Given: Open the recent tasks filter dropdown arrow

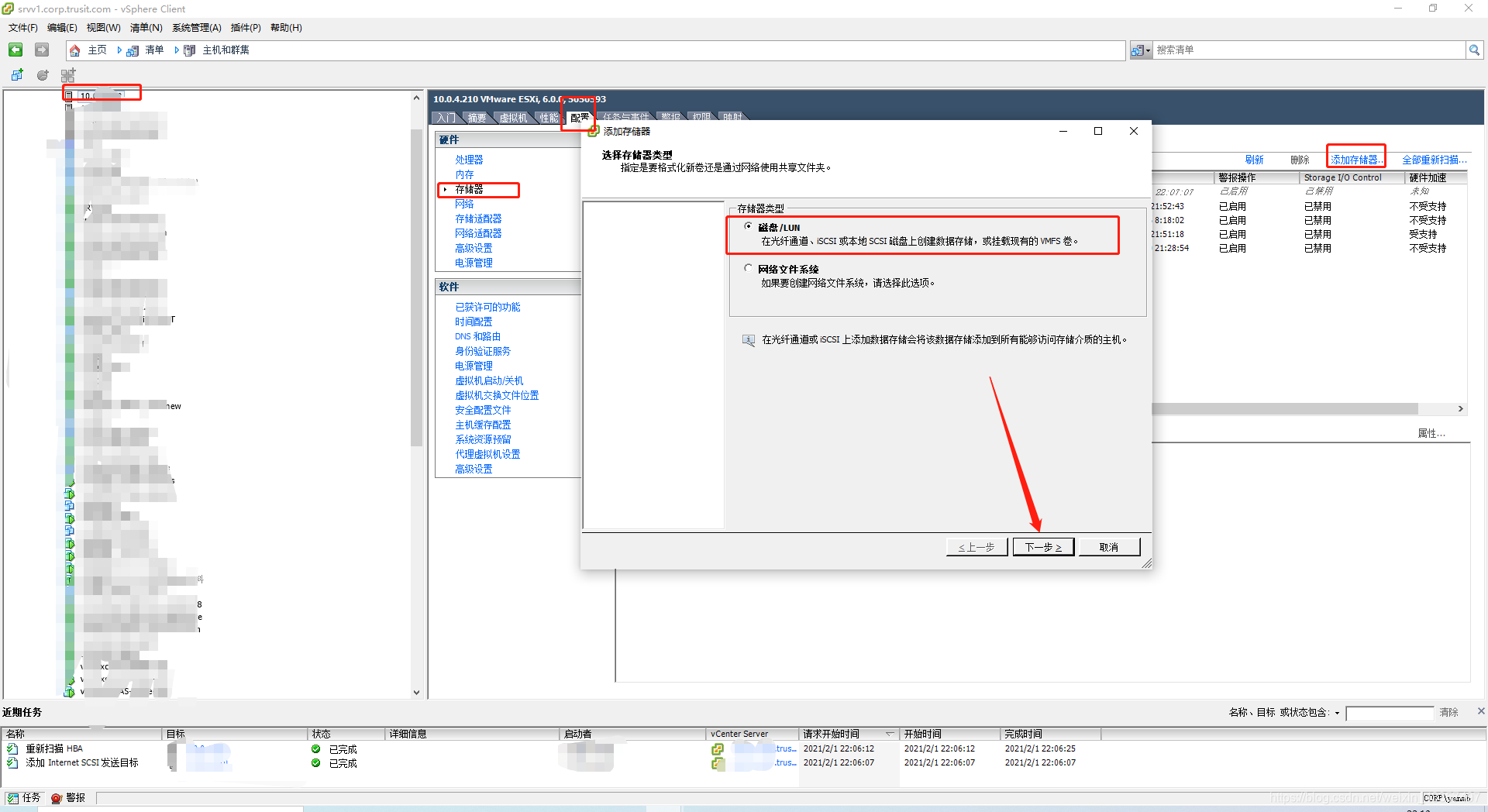Looking at the screenshot, I should (1337, 713).
